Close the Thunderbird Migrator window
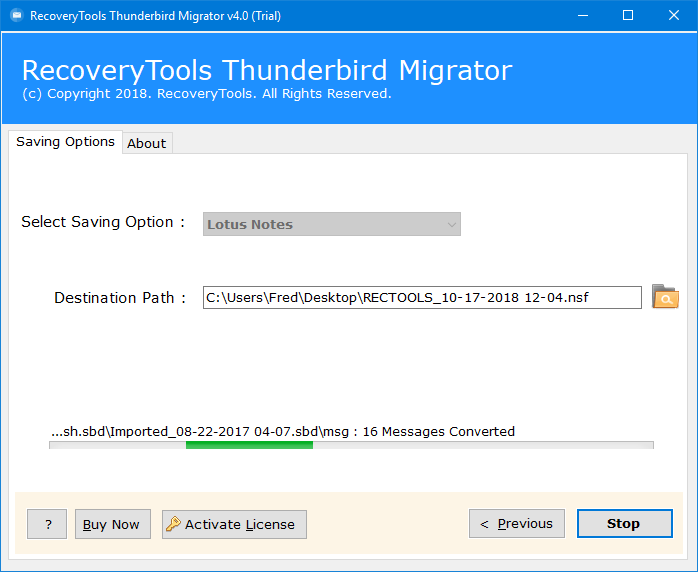Viewport: 698px width, 572px height. (x=674, y=16)
